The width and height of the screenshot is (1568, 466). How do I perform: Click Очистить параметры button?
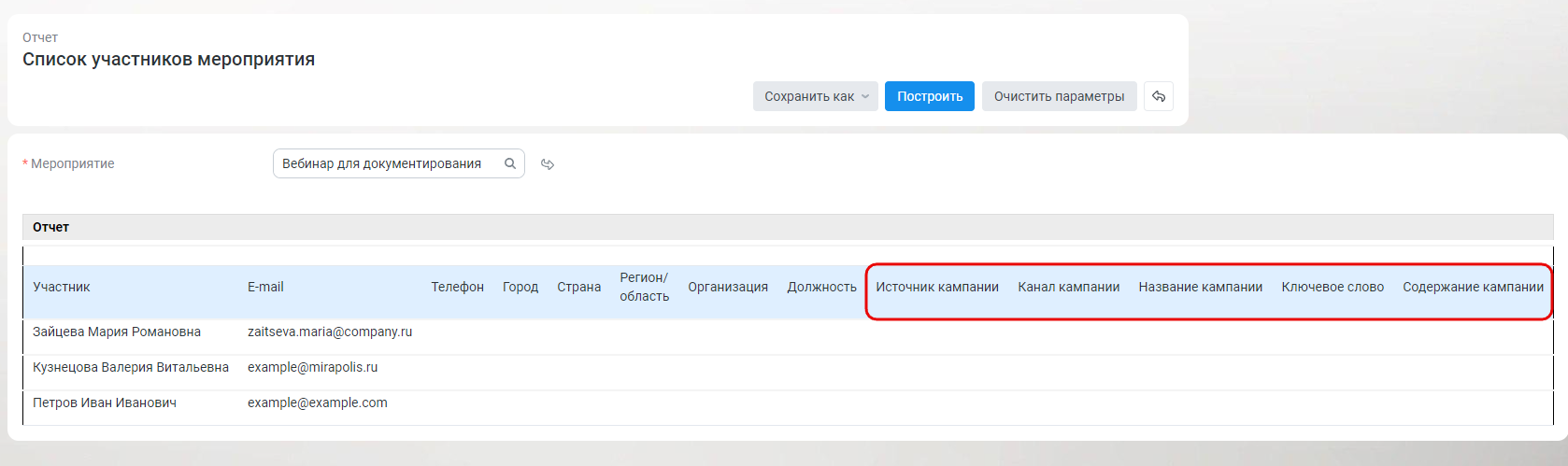point(1059,96)
